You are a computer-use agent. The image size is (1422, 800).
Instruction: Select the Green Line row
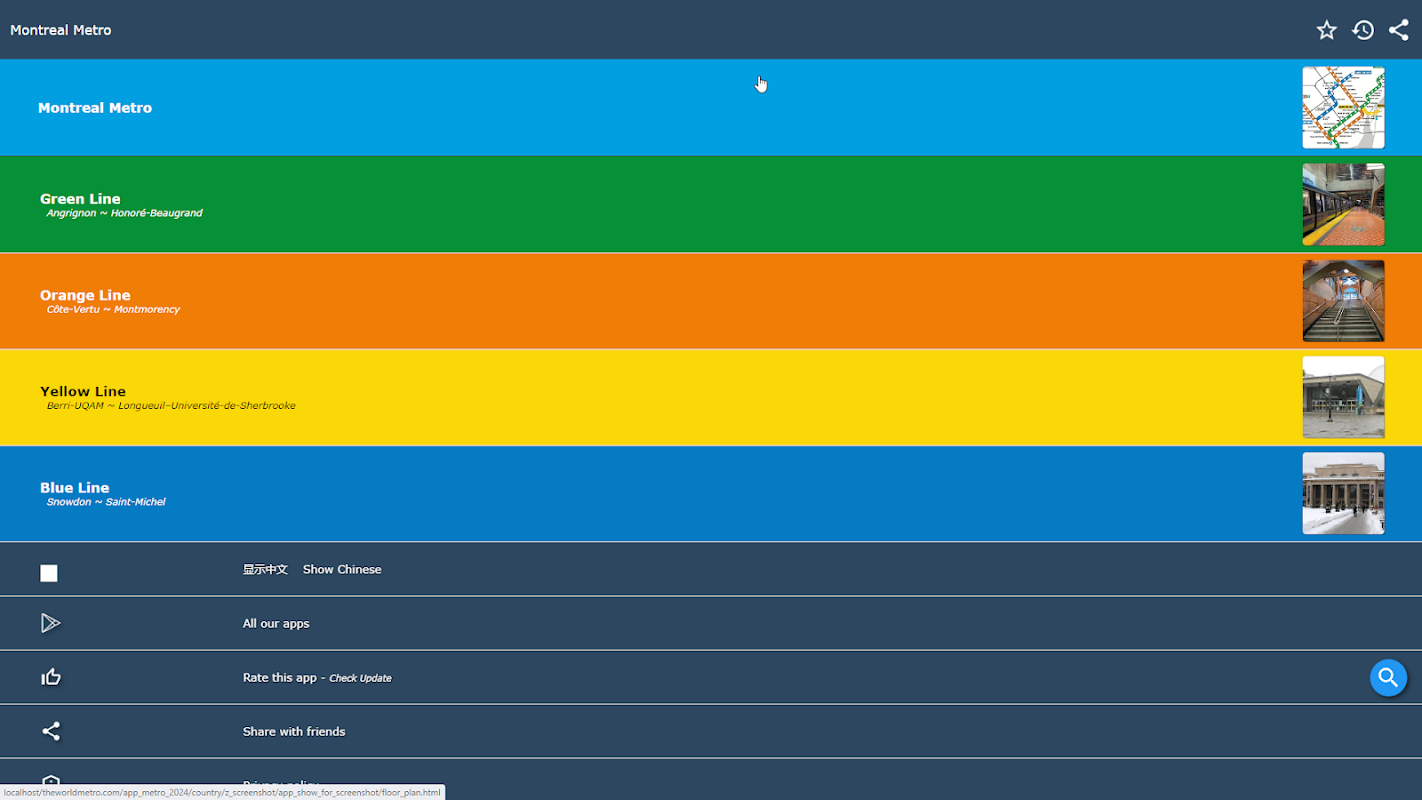[x=711, y=204]
